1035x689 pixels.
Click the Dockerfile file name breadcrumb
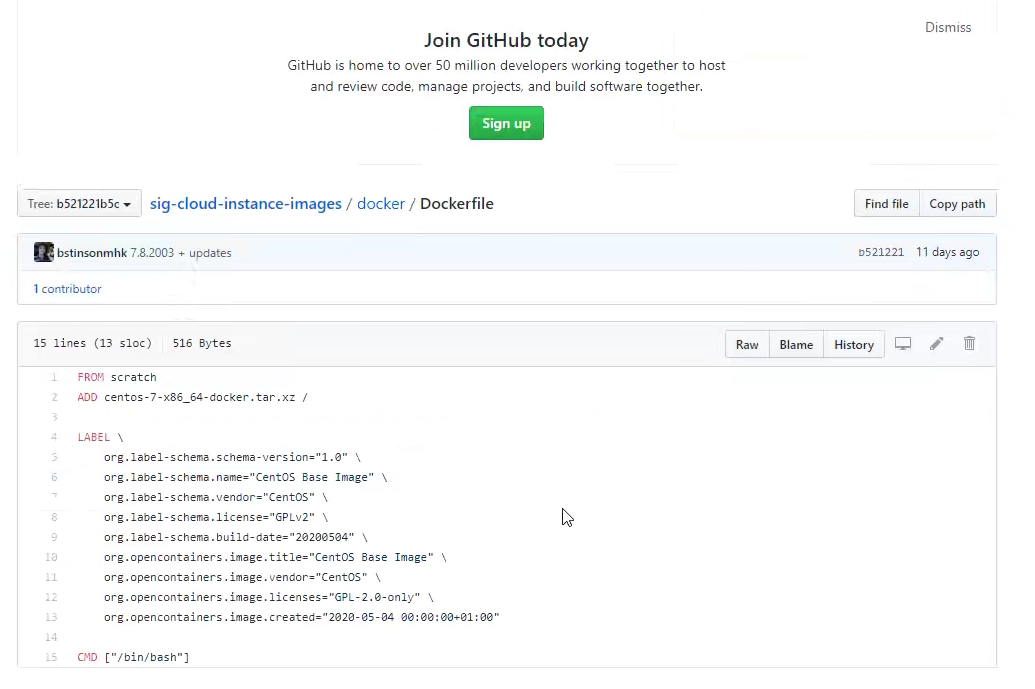pos(457,204)
